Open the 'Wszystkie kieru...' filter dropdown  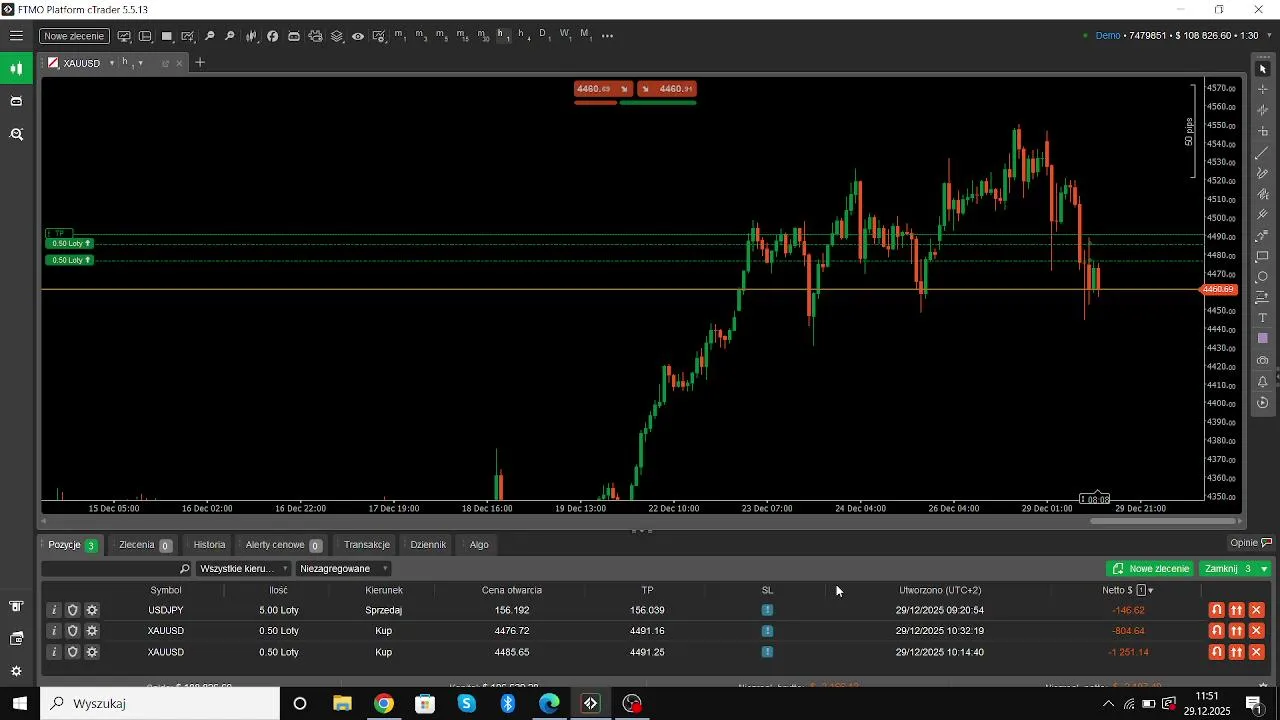tap(244, 568)
